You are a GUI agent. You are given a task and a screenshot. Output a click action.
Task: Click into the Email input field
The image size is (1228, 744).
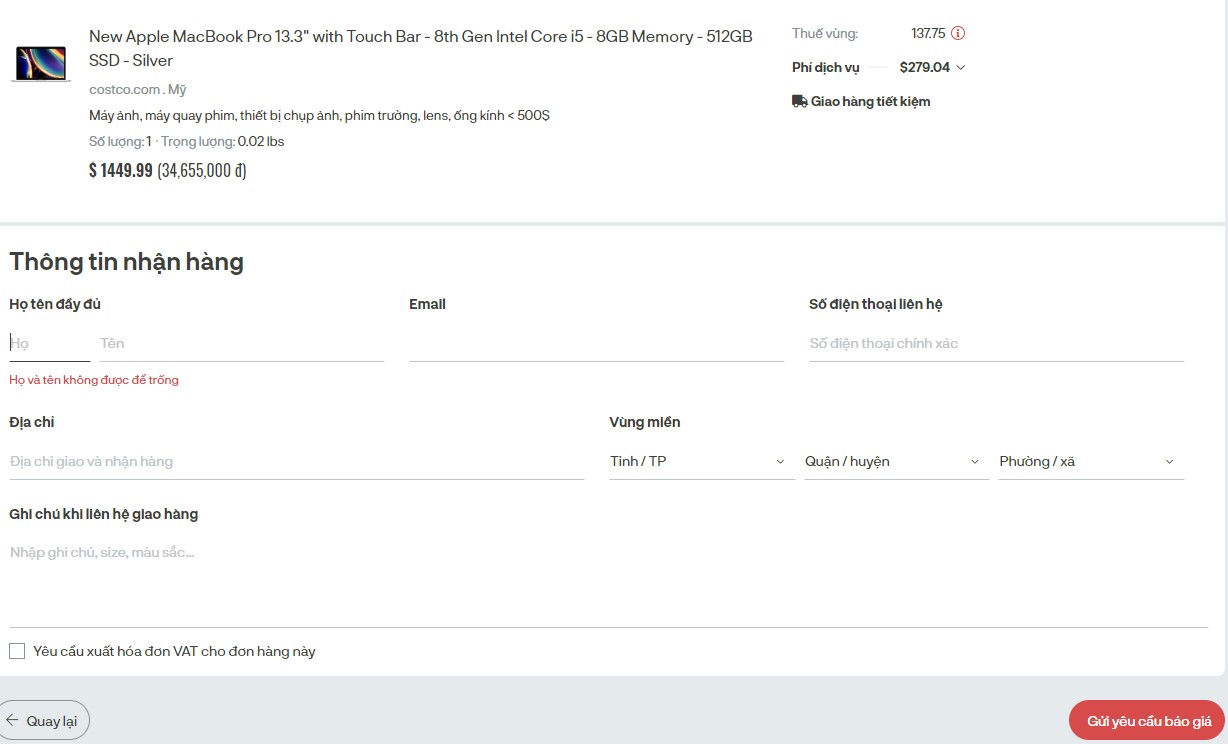(x=596, y=343)
